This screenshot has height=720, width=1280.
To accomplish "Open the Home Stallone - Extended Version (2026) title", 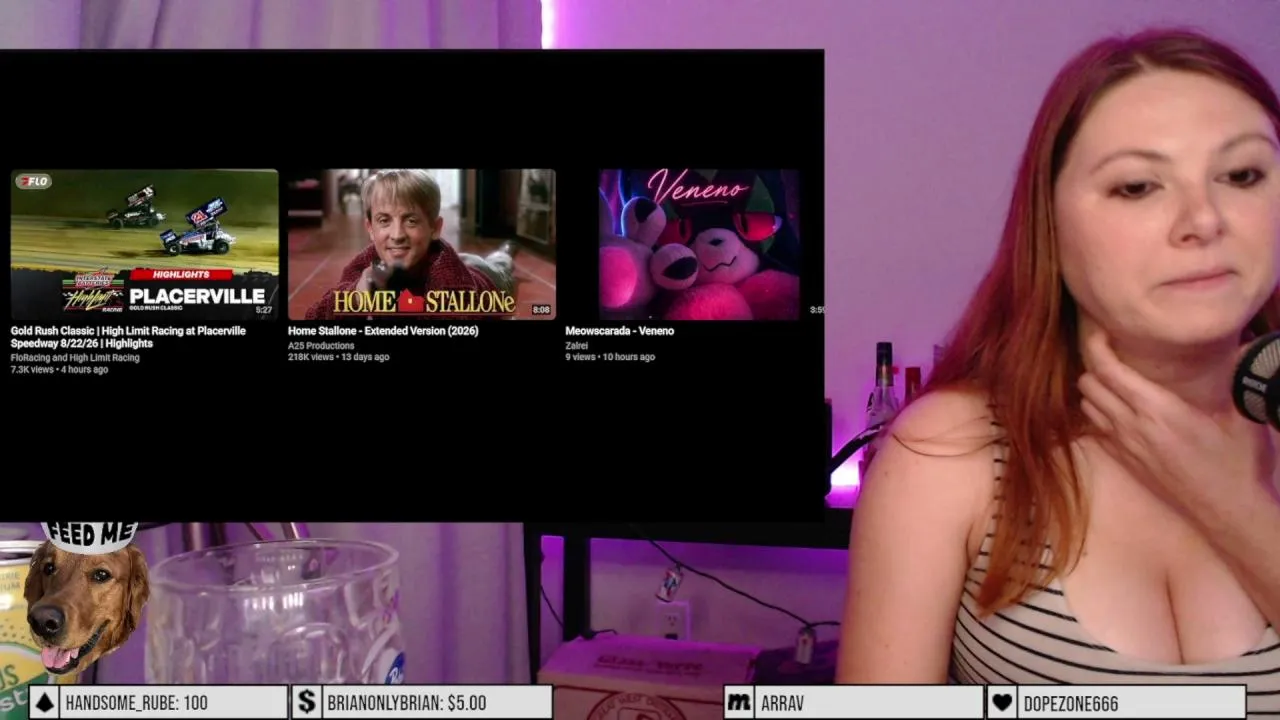I will tap(383, 331).
